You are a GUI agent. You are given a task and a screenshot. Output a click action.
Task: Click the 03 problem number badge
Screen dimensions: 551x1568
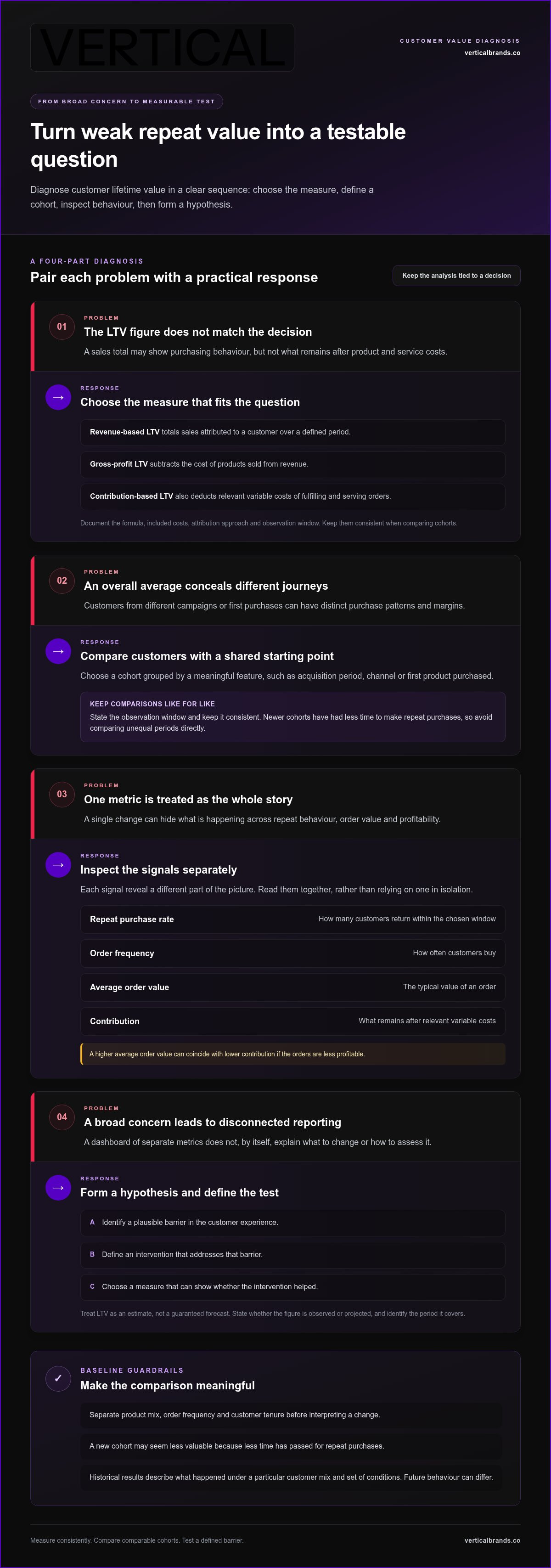[x=62, y=795]
